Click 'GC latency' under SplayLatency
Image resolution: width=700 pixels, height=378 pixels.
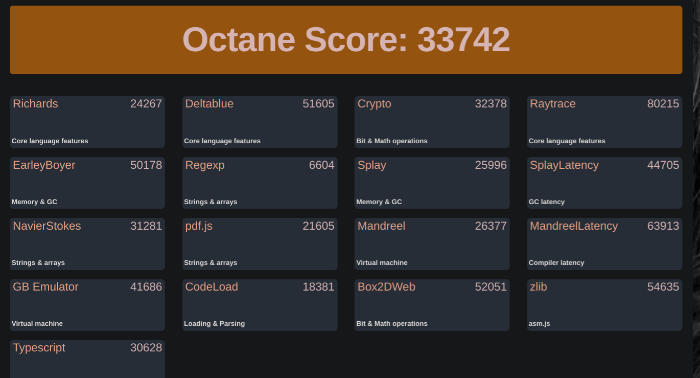tap(546, 202)
